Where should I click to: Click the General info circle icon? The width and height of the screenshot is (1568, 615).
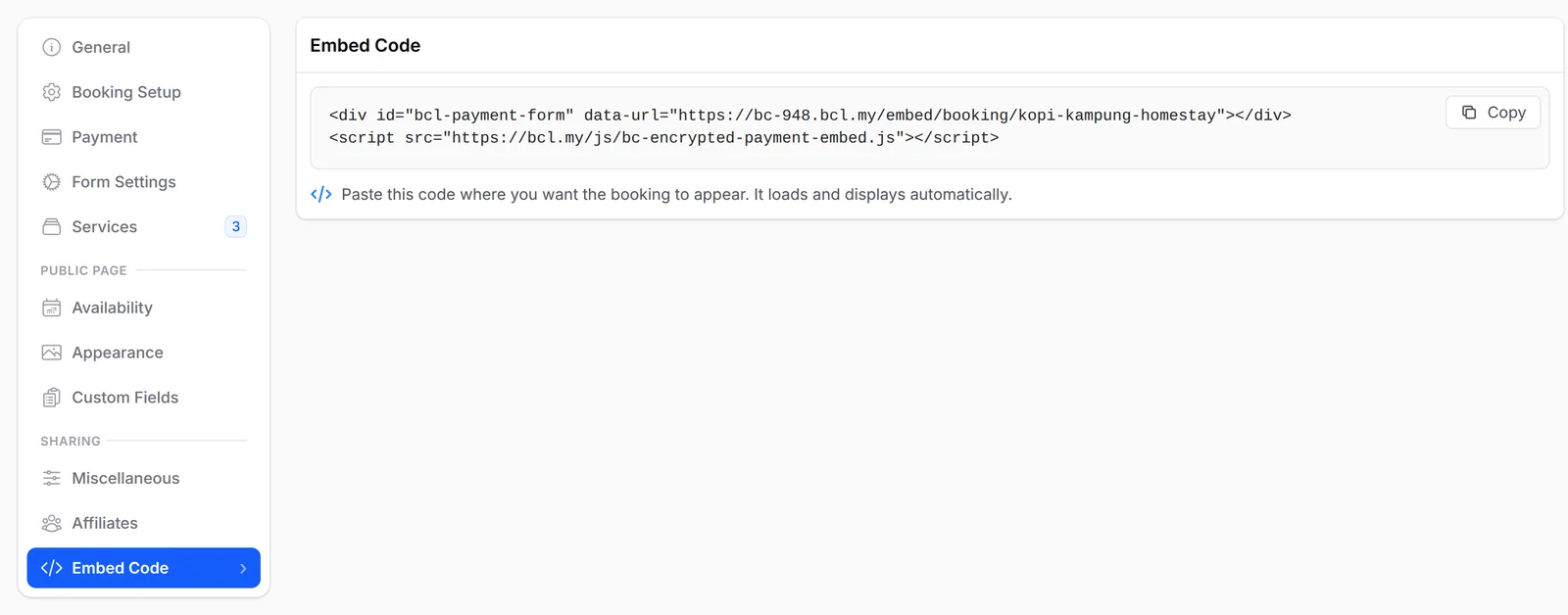52,47
